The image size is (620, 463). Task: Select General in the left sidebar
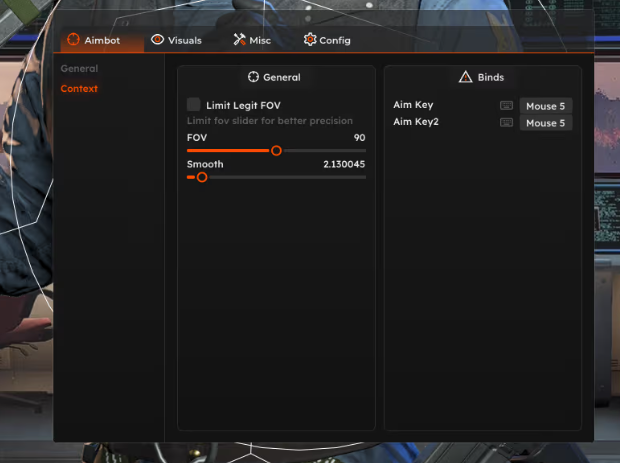pyautogui.click(x=79, y=69)
